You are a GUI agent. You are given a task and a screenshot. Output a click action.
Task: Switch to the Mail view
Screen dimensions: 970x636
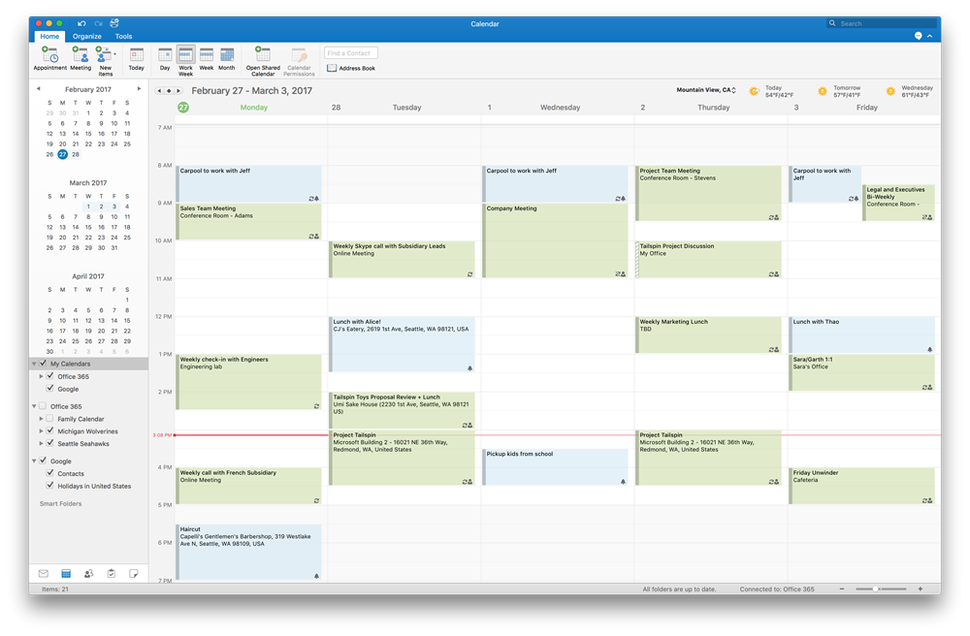pyautogui.click(x=43, y=573)
